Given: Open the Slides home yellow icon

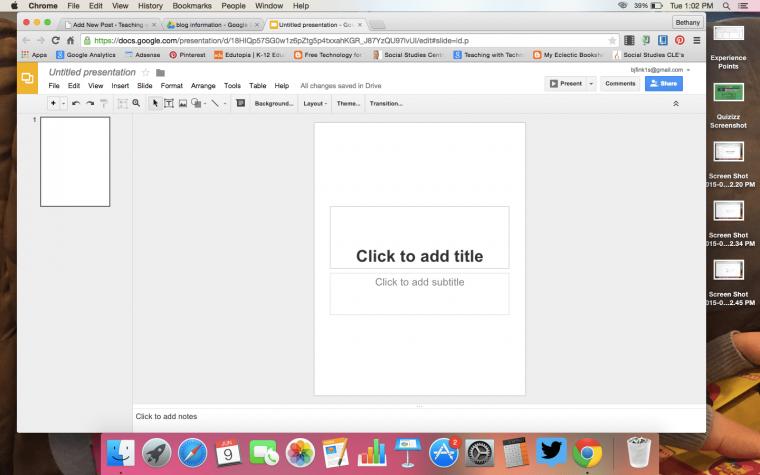Looking at the screenshot, I should coord(27,78).
